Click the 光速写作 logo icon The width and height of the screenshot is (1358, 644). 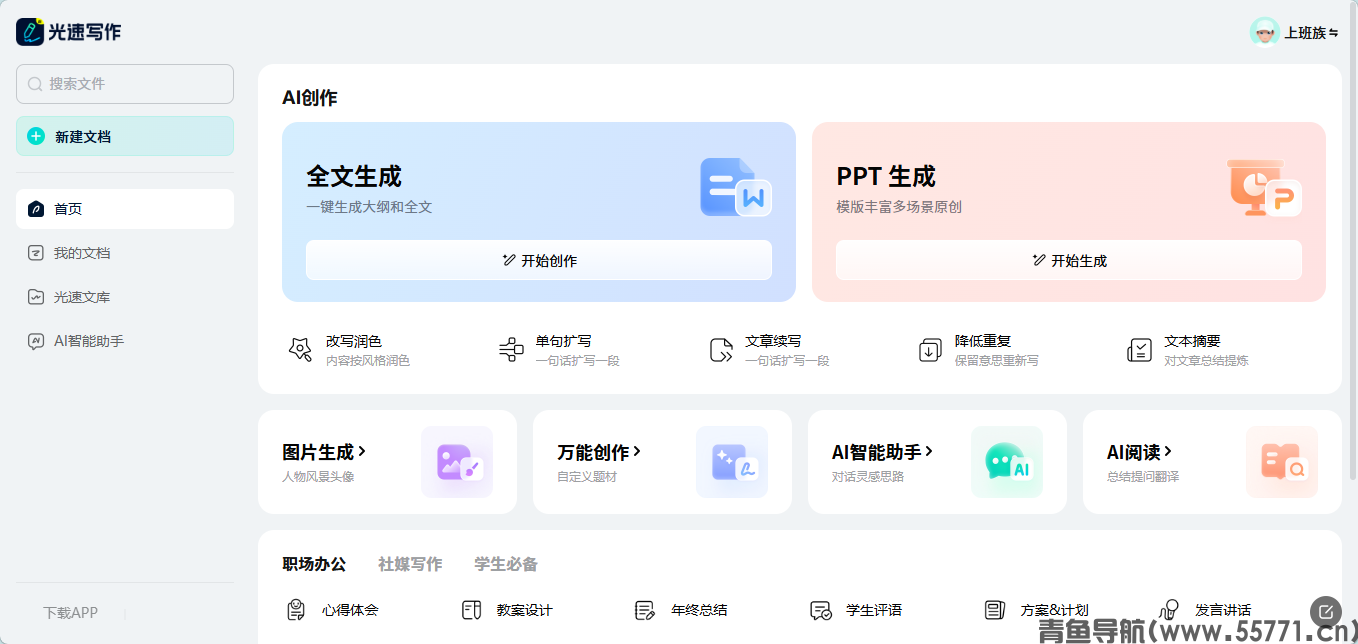(31, 32)
